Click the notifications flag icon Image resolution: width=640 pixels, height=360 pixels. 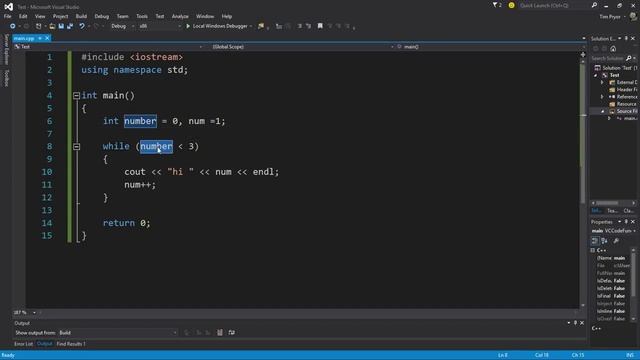point(495,5)
